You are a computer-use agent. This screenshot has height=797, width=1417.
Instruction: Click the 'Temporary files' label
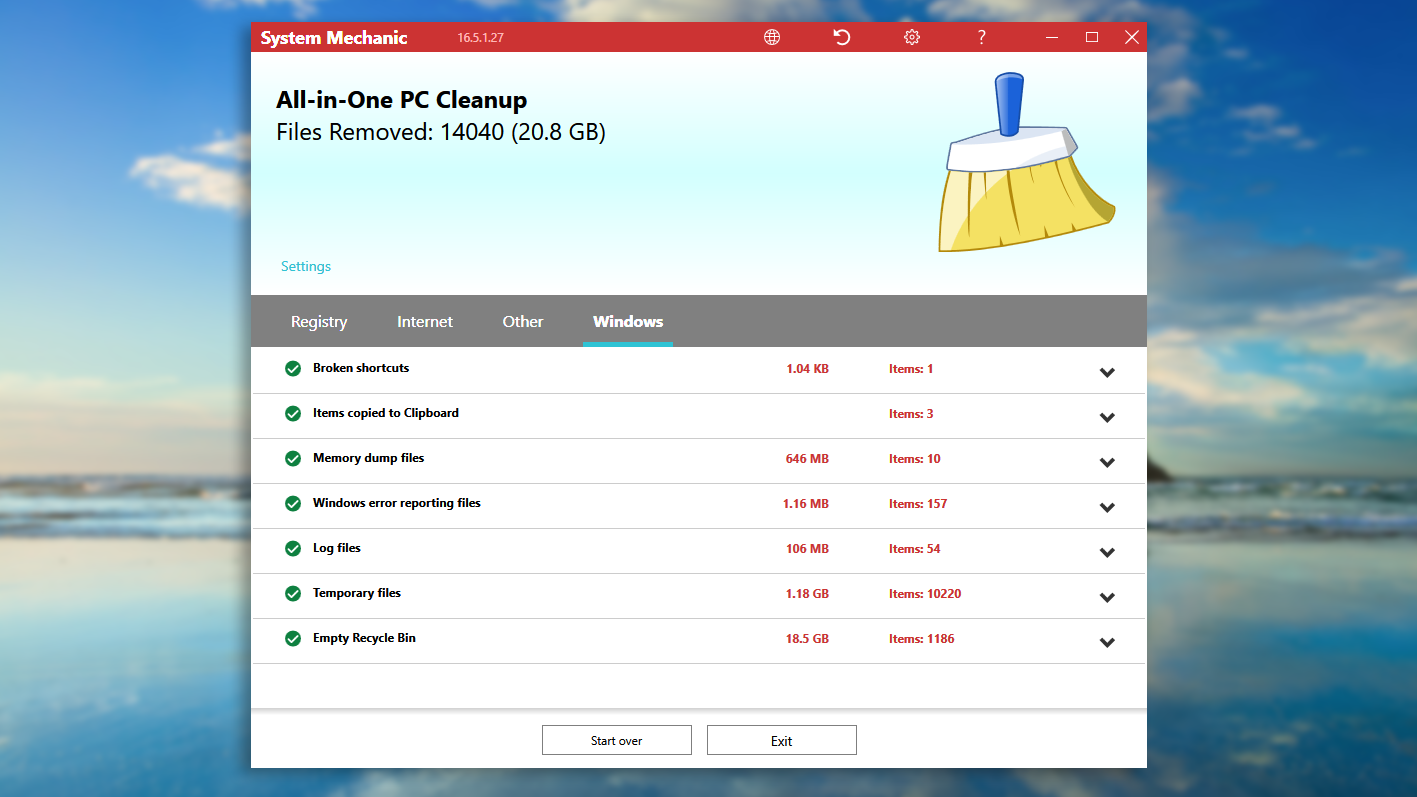[357, 593]
